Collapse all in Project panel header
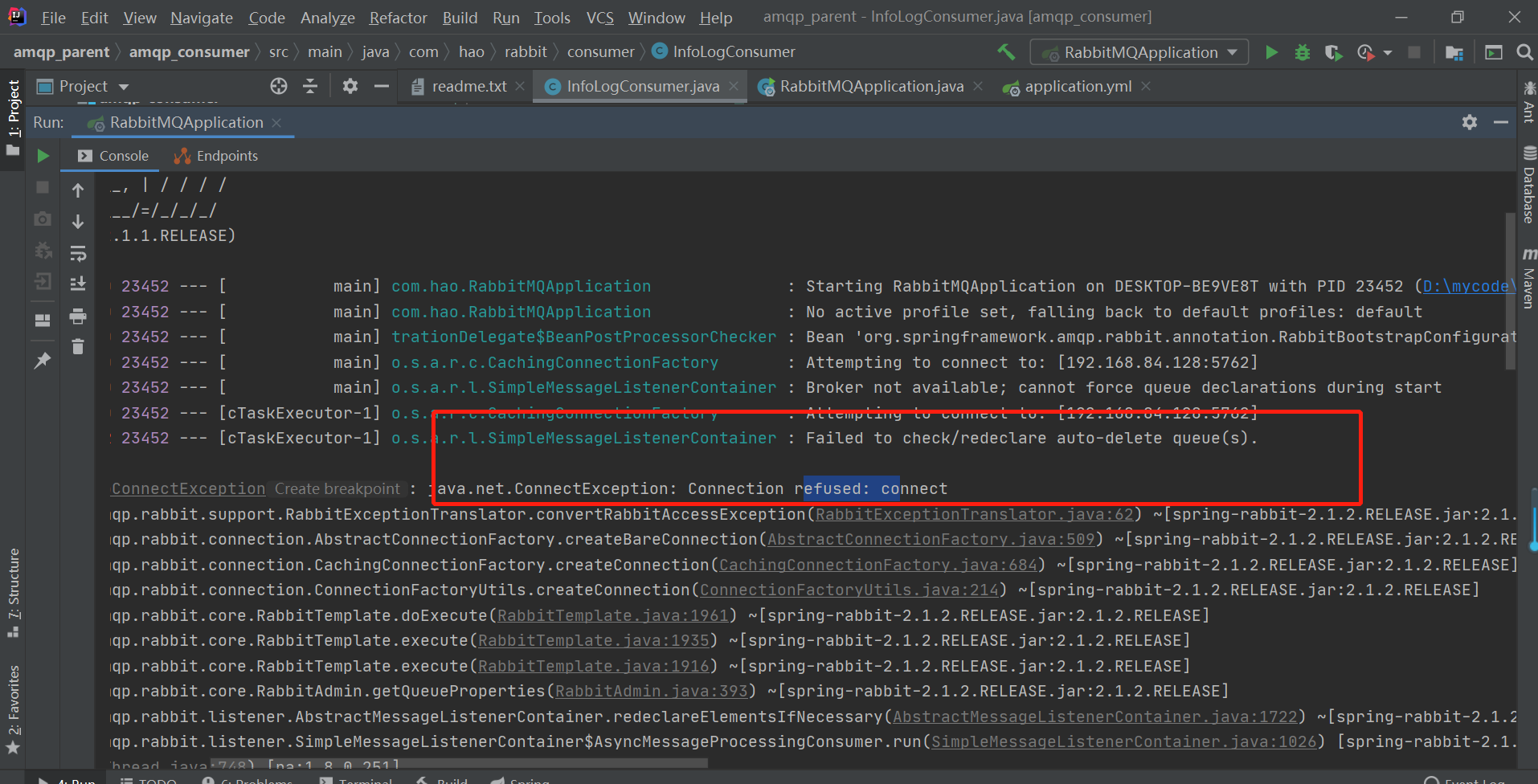The image size is (1538, 784). (310, 86)
